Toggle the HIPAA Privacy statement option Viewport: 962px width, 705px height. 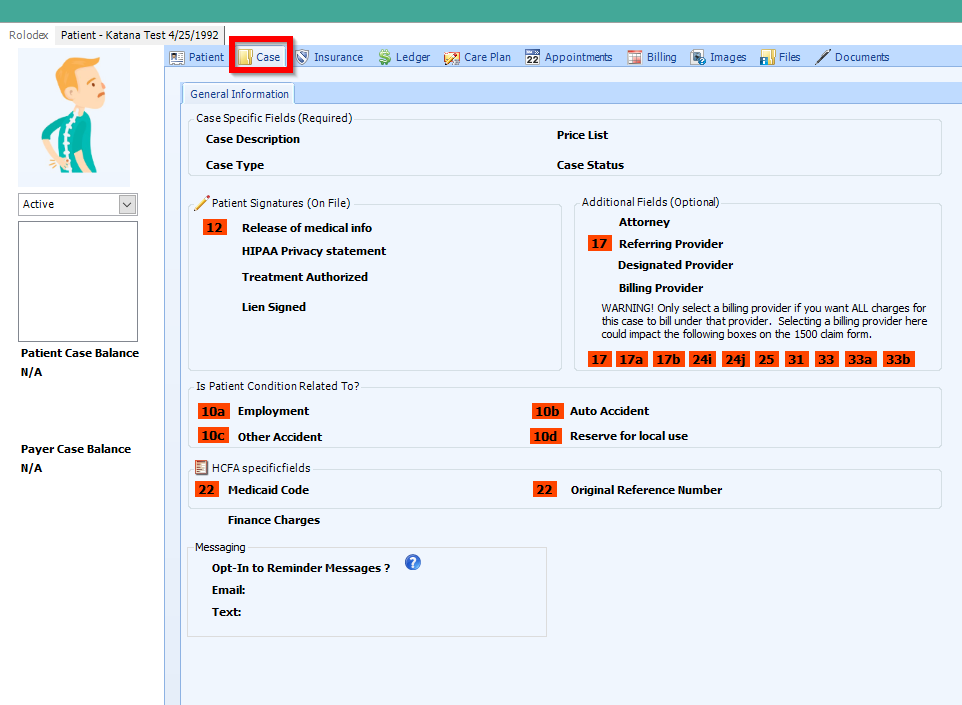point(313,251)
